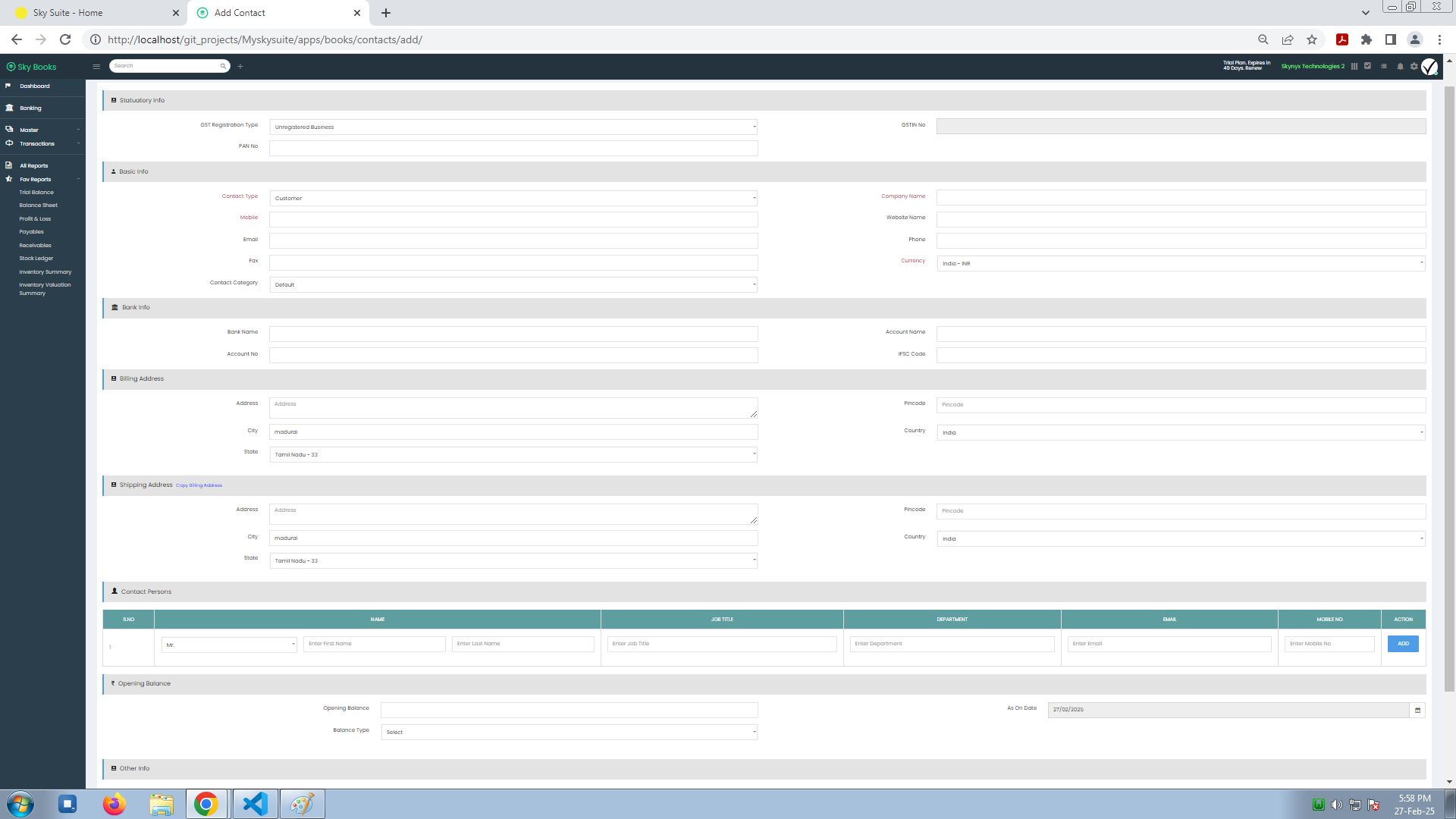This screenshot has width=1456, height=819.
Task: Open Visual Studio Code from the taskbar
Action: pyautogui.click(x=255, y=804)
